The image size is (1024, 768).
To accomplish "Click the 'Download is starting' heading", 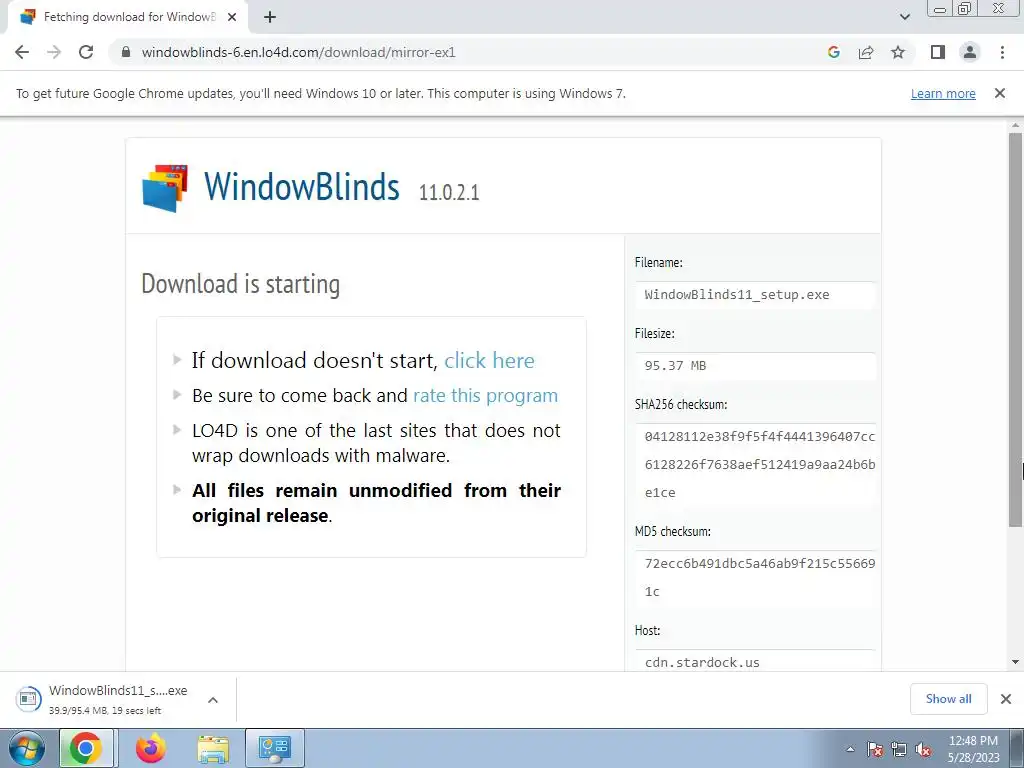I will coord(241,284).
